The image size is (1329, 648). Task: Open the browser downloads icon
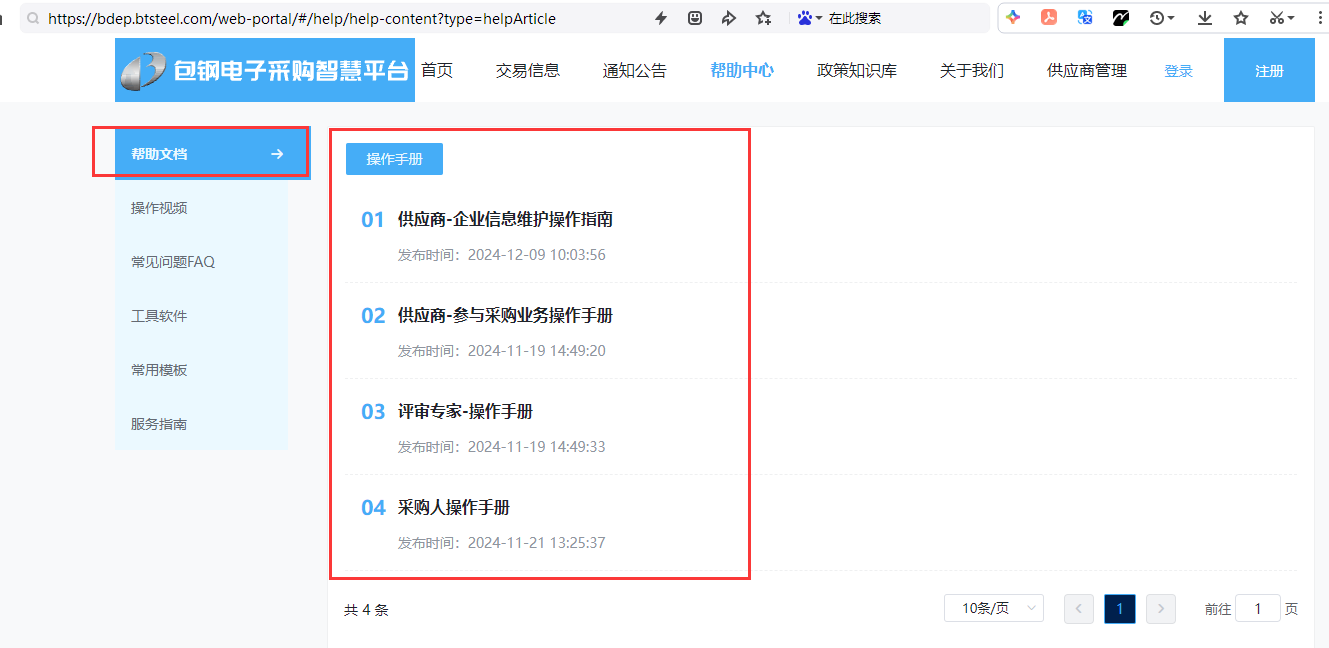1205,18
